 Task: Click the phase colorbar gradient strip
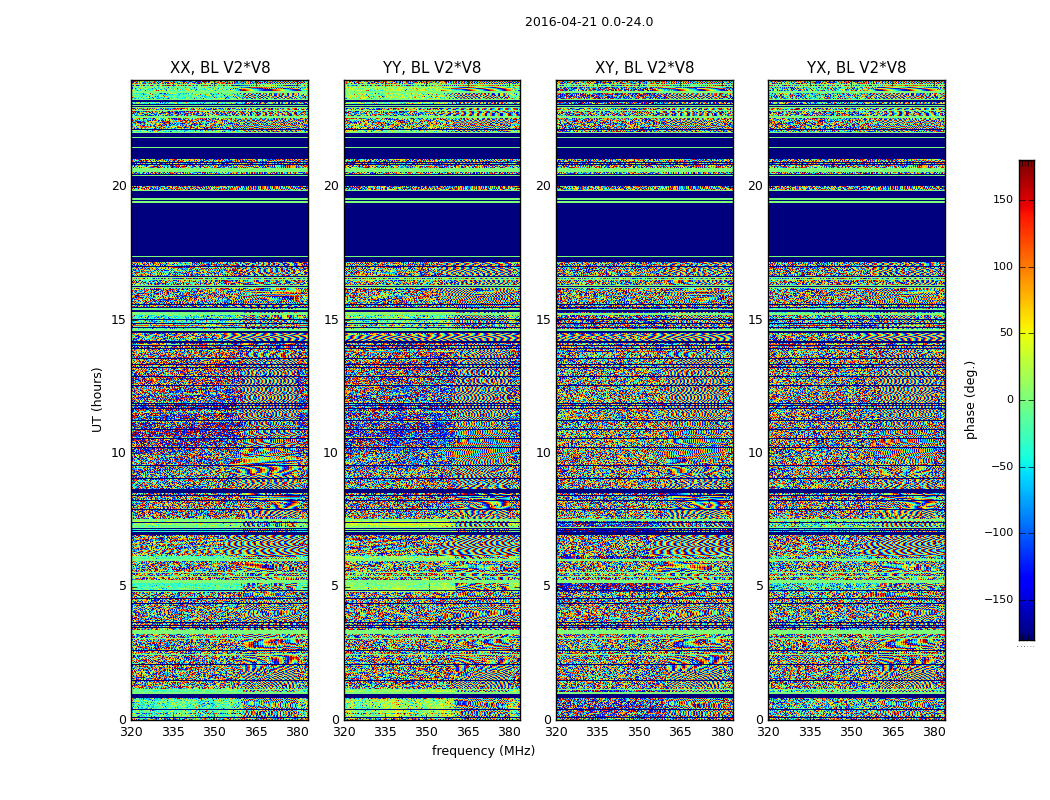1027,400
